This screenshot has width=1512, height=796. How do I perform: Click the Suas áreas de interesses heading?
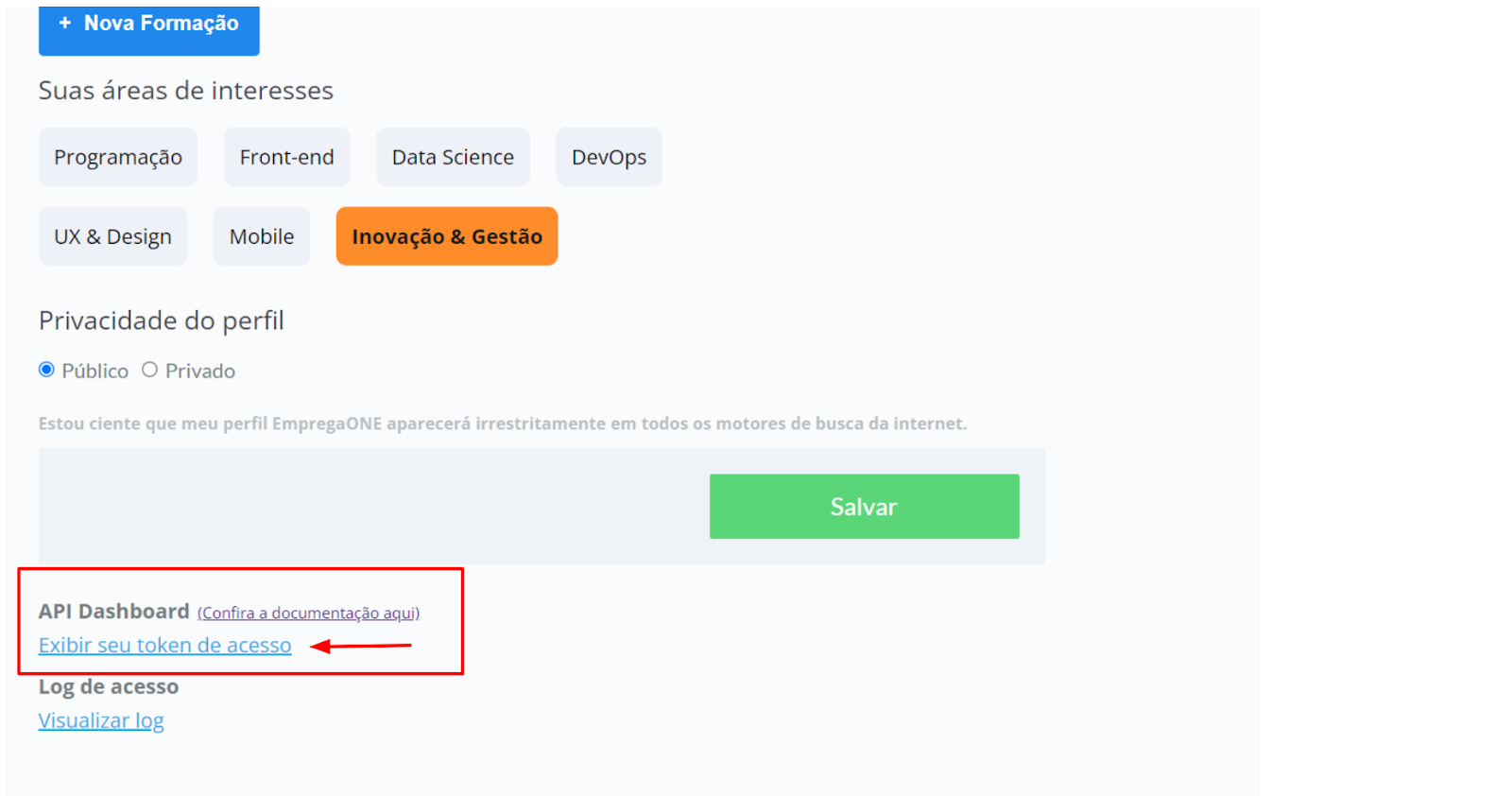pyautogui.click(x=185, y=90)
